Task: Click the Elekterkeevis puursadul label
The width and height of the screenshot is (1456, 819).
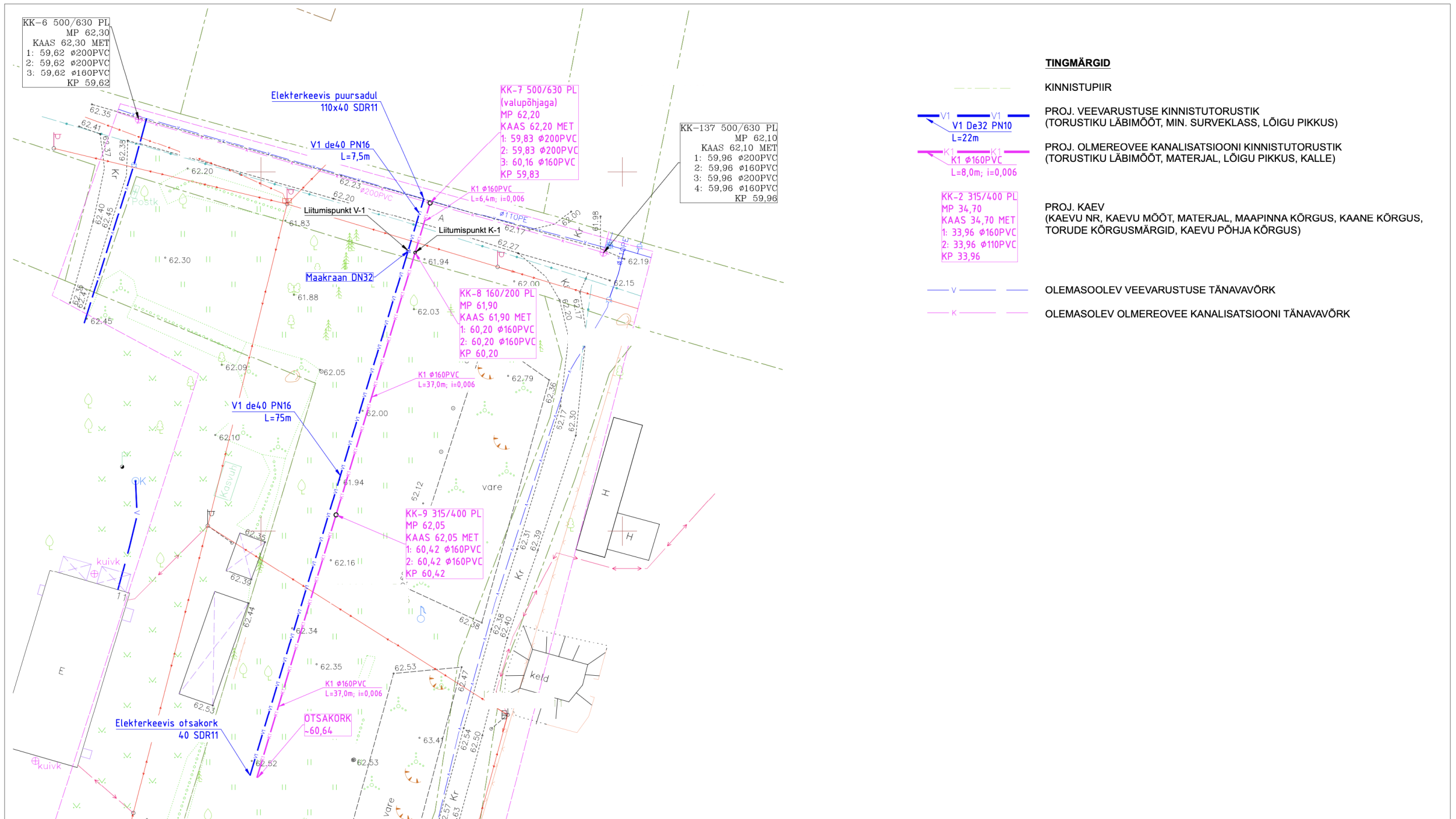Action: tap(324, 96)
